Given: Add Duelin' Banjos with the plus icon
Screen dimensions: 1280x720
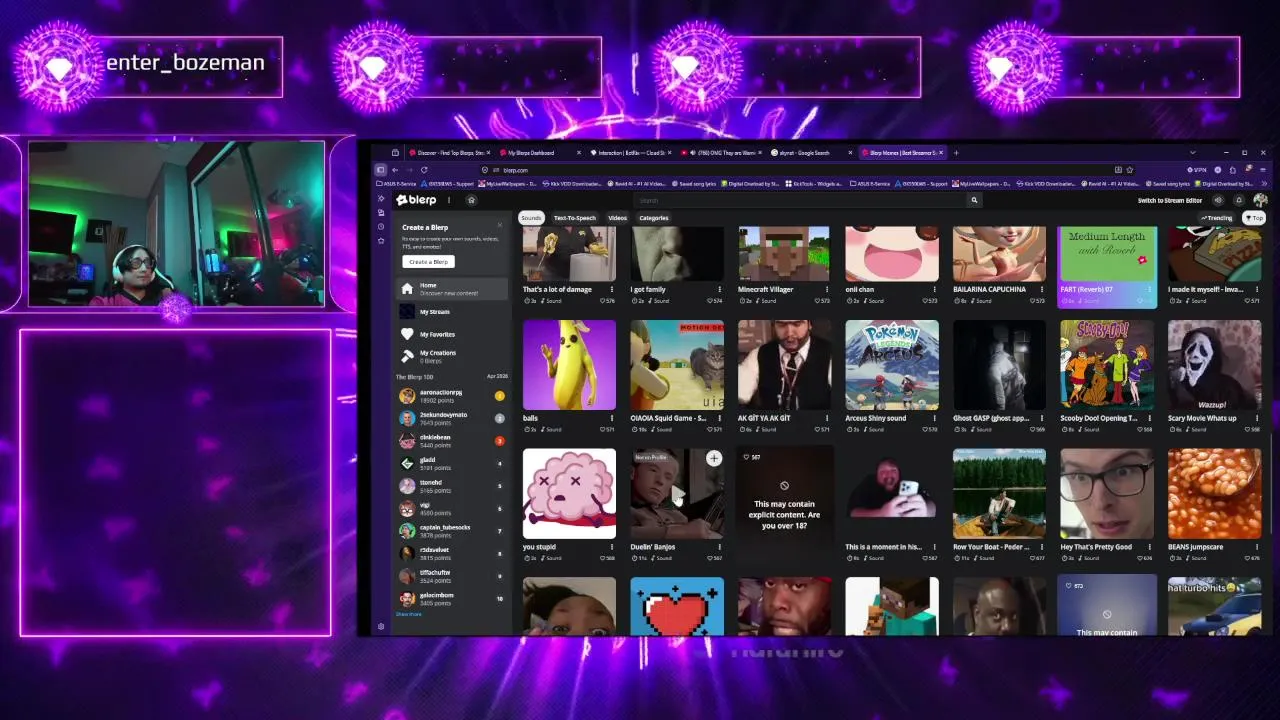Looking at the screenshot, I should 714,459.
